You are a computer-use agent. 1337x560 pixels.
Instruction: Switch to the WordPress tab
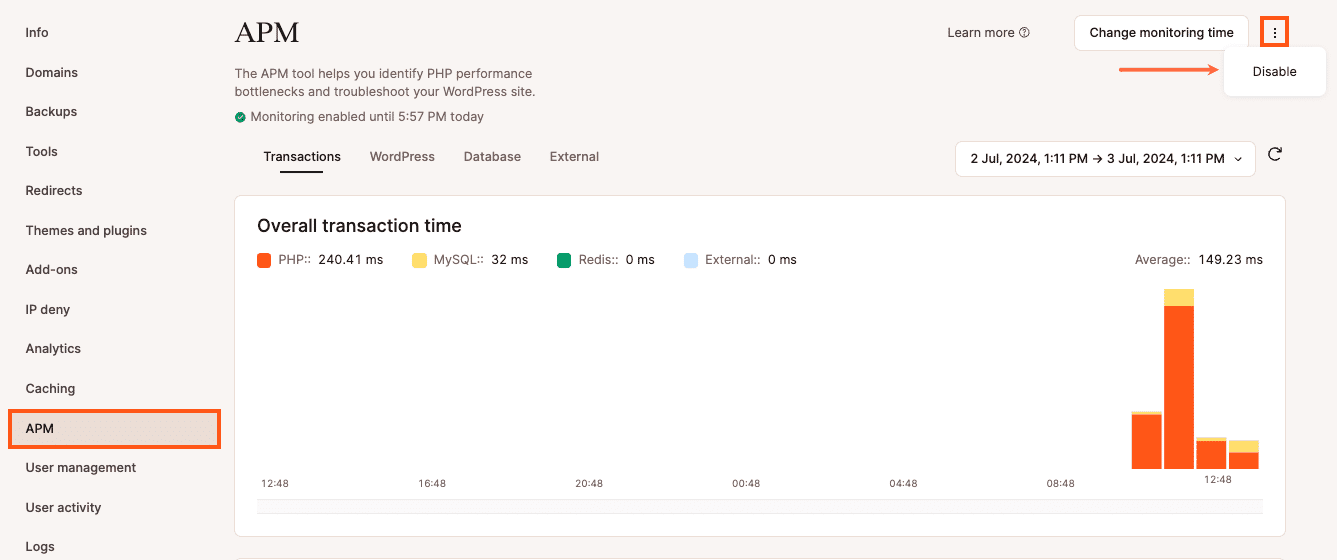coord(402,157)
